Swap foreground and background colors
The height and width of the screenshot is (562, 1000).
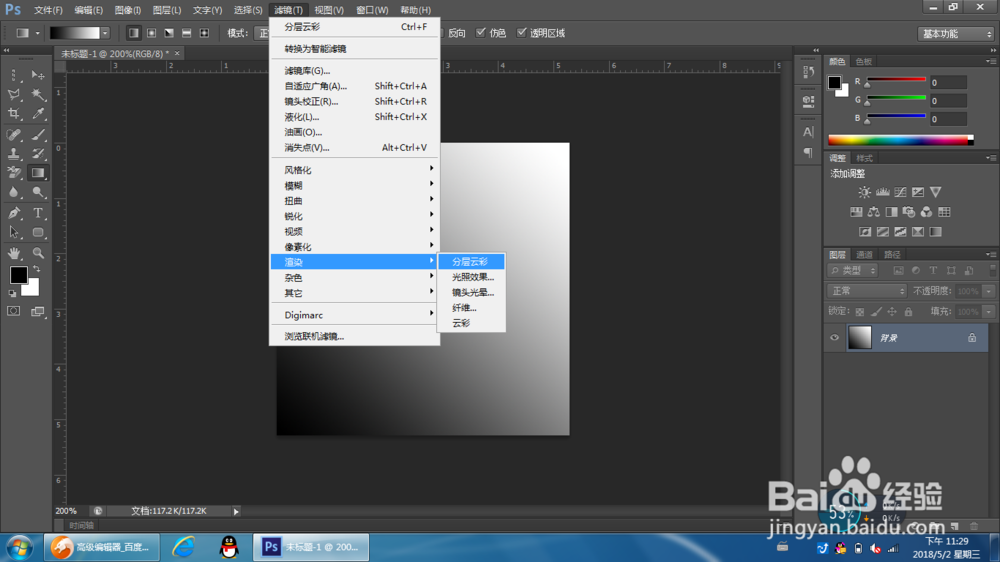coord(36,269)
